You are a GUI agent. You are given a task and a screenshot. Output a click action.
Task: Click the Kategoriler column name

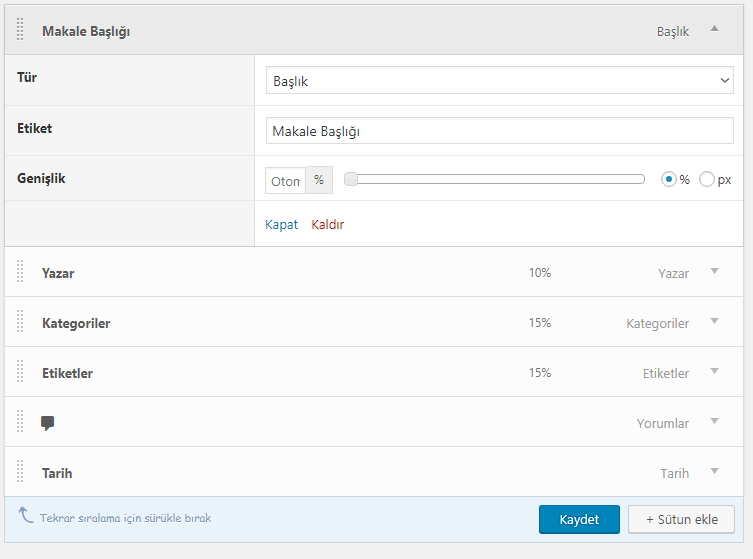pyautogui.click(x=76, y=323)
